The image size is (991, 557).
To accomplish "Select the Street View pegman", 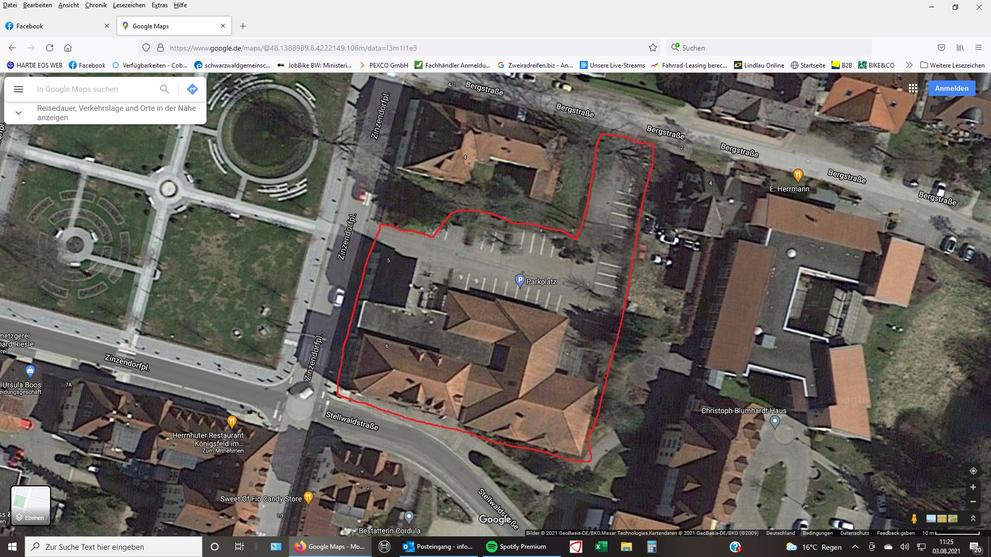I will 914,518.
